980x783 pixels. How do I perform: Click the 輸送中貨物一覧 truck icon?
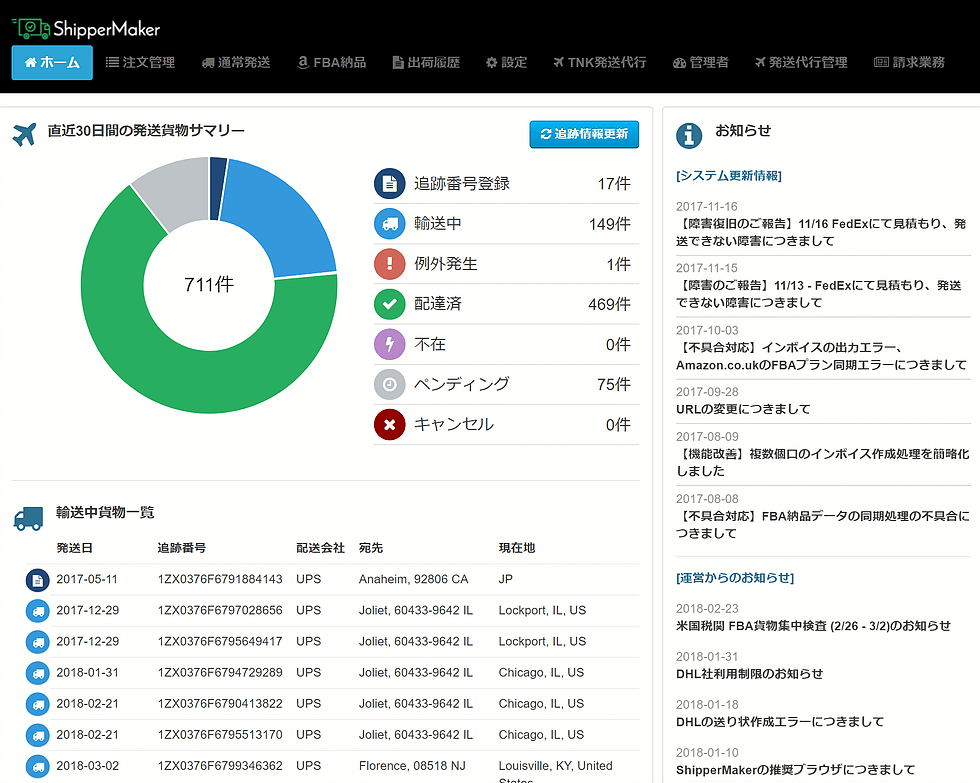click(28, 519)
